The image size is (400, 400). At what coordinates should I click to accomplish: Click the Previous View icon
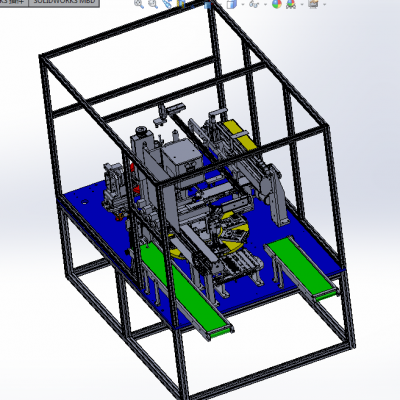coord(167,4)
